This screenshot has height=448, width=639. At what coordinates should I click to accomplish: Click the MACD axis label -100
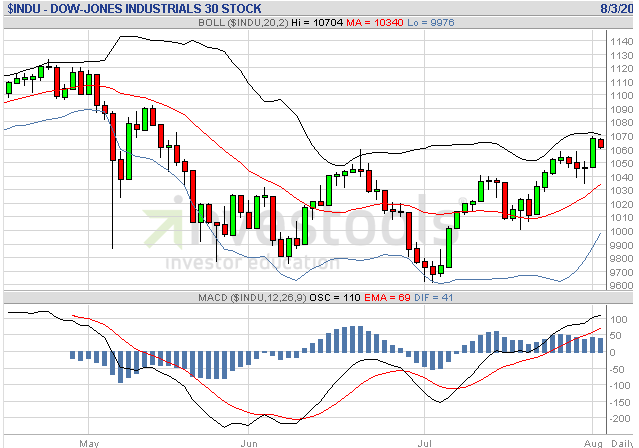click(619, 386)
